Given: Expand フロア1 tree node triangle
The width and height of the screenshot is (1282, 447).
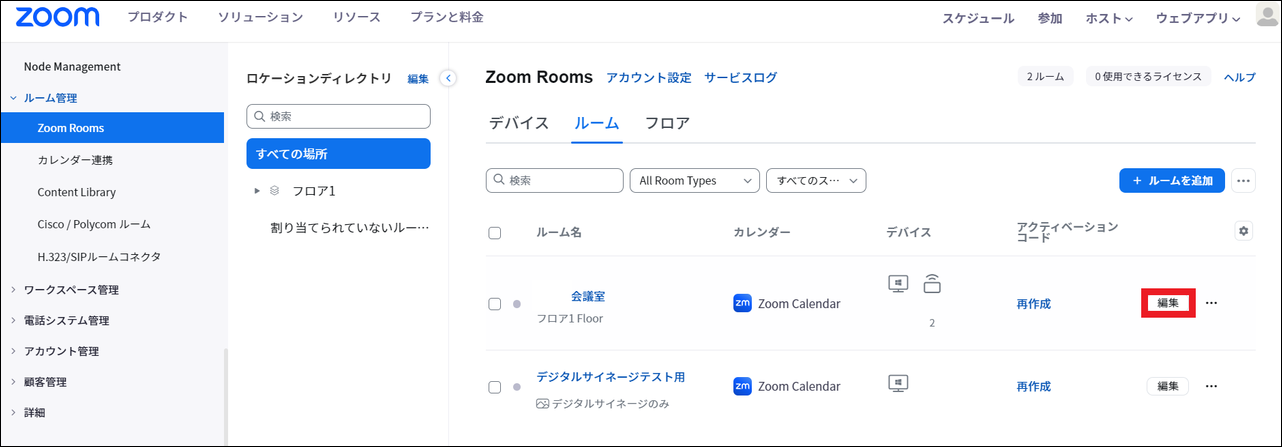Looking at the screenshot, I should click(257, 190).
